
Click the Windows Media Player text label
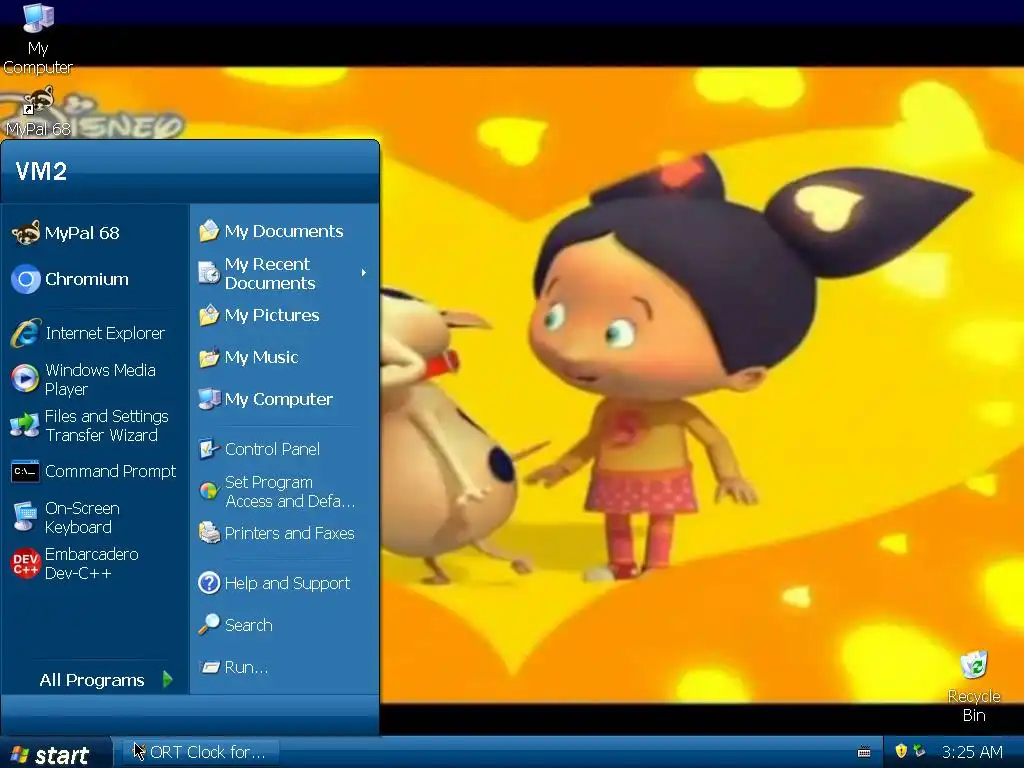click(x=100, y=379)
